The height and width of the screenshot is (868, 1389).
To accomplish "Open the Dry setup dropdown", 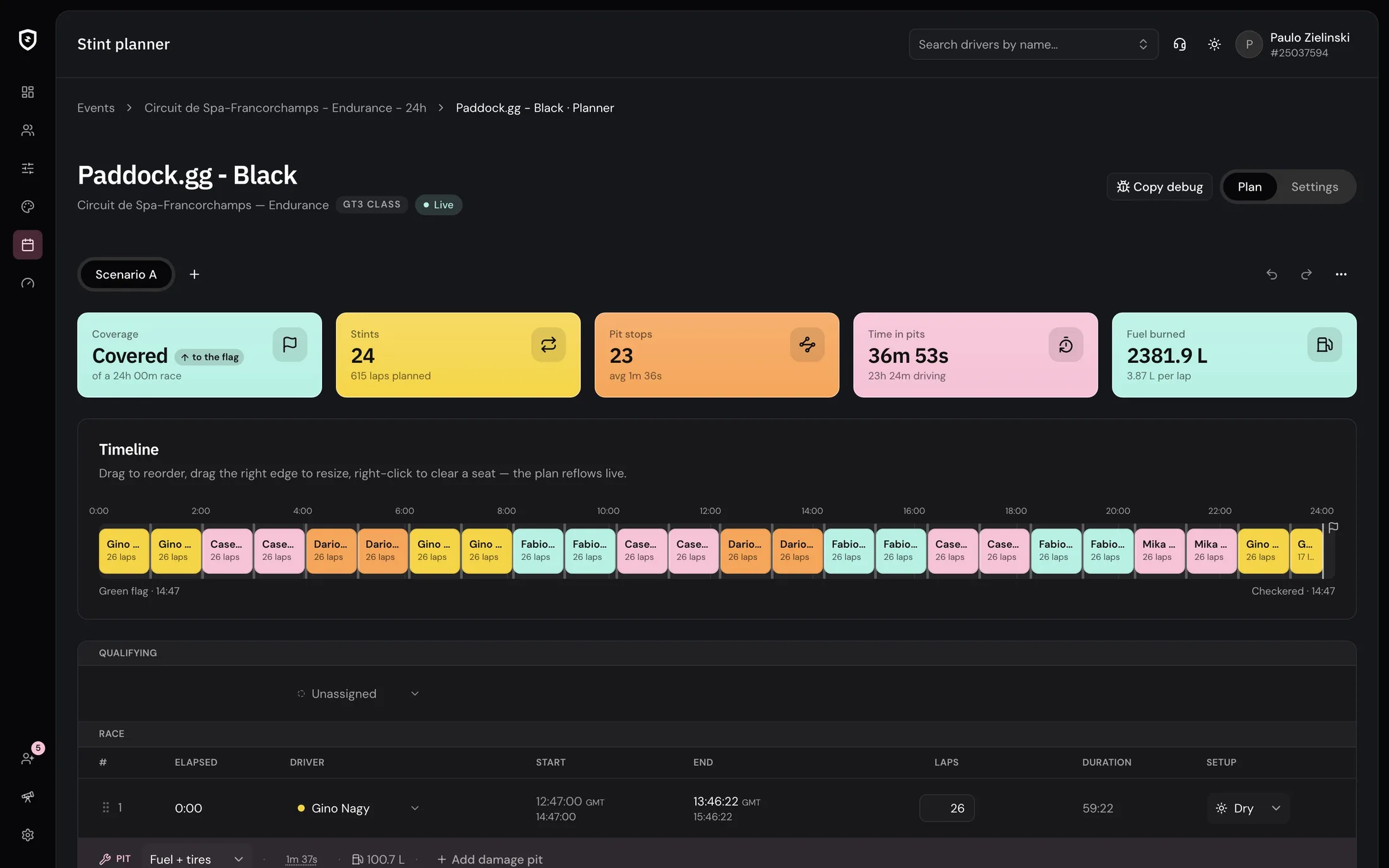I will pyautogui.click(x=1248, y=808).
